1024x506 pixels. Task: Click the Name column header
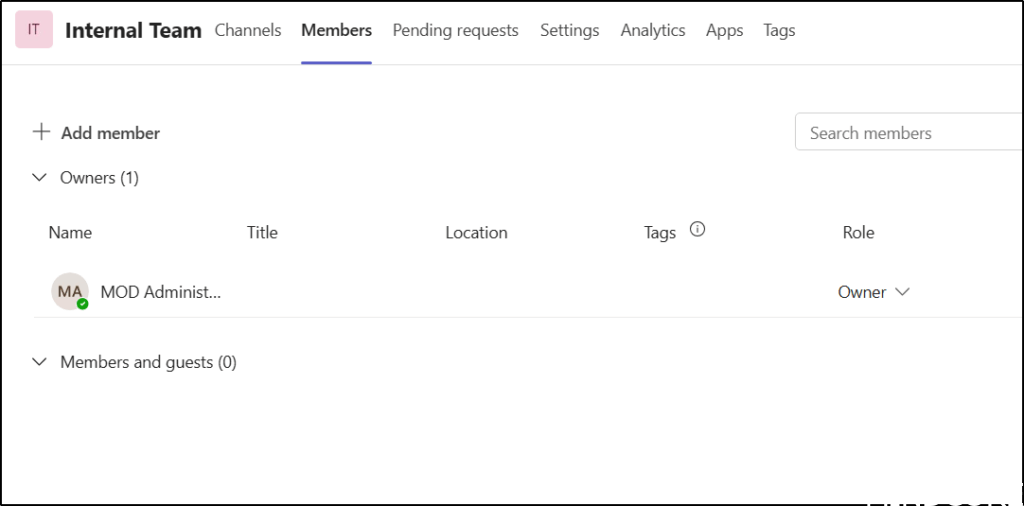click(70, 232)
